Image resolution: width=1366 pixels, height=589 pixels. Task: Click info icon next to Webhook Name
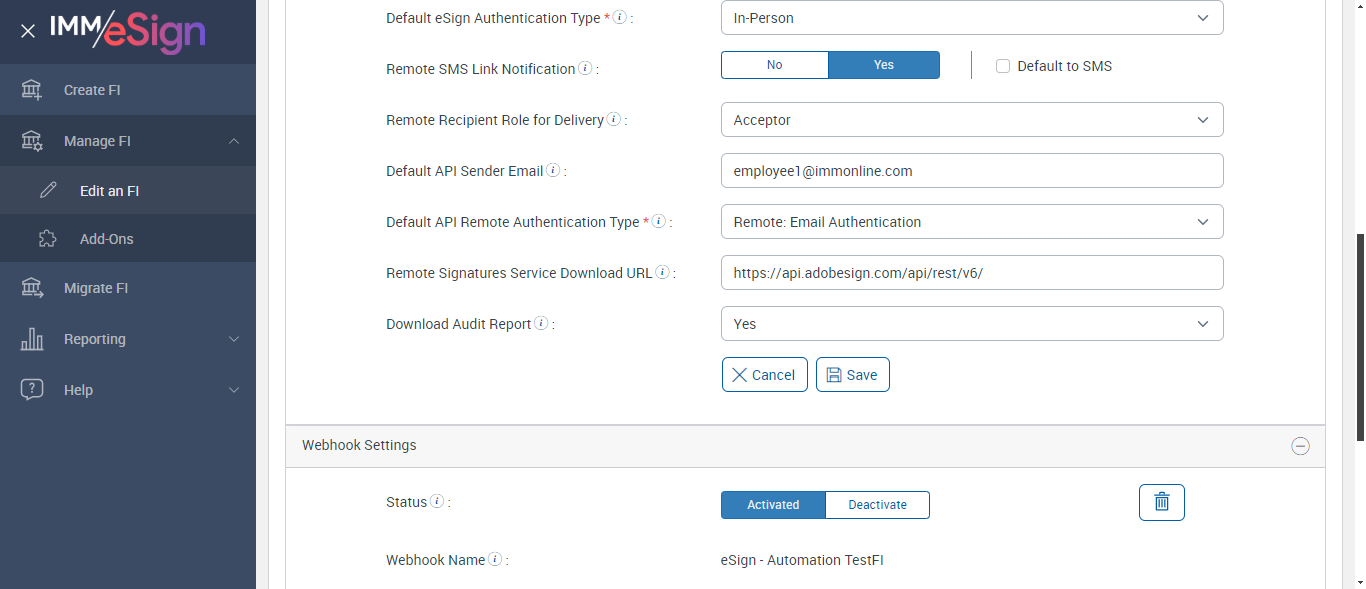click(x=495, y=560)
